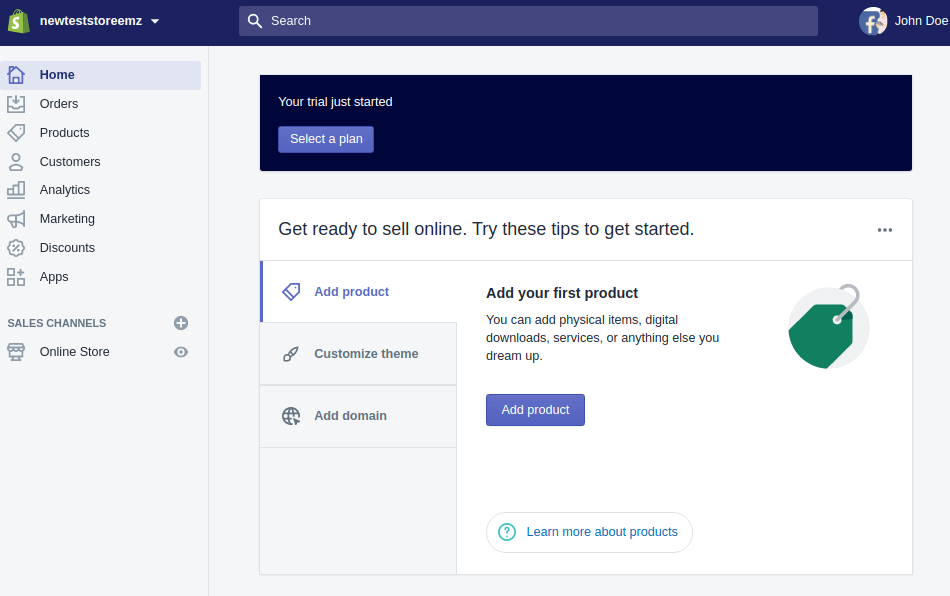Click inside the Search field
950x596 pixels.
tap(527, 20)
